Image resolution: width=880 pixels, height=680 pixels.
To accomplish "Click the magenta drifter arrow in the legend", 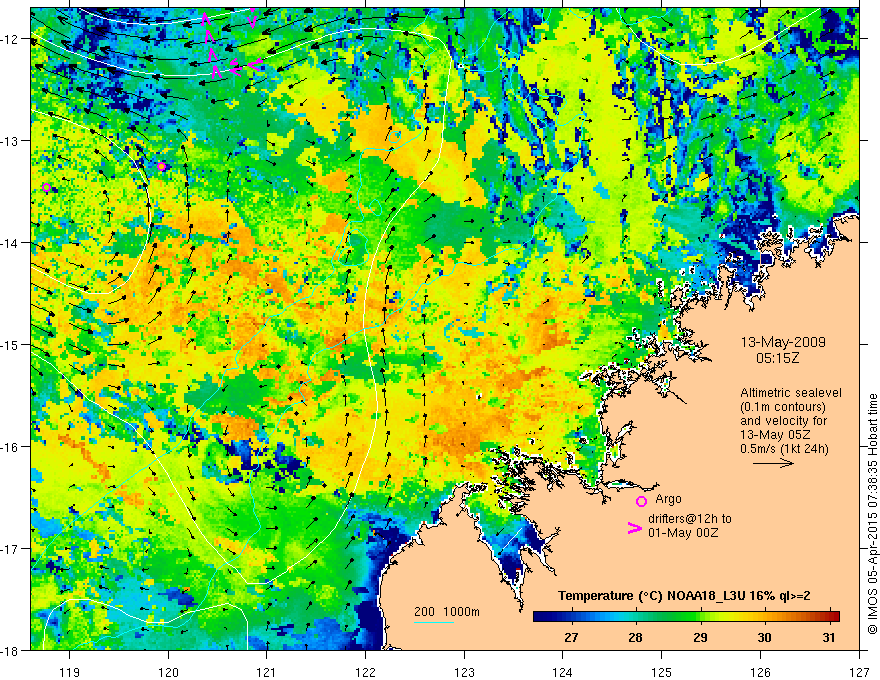I will click(x=634, y=528).
